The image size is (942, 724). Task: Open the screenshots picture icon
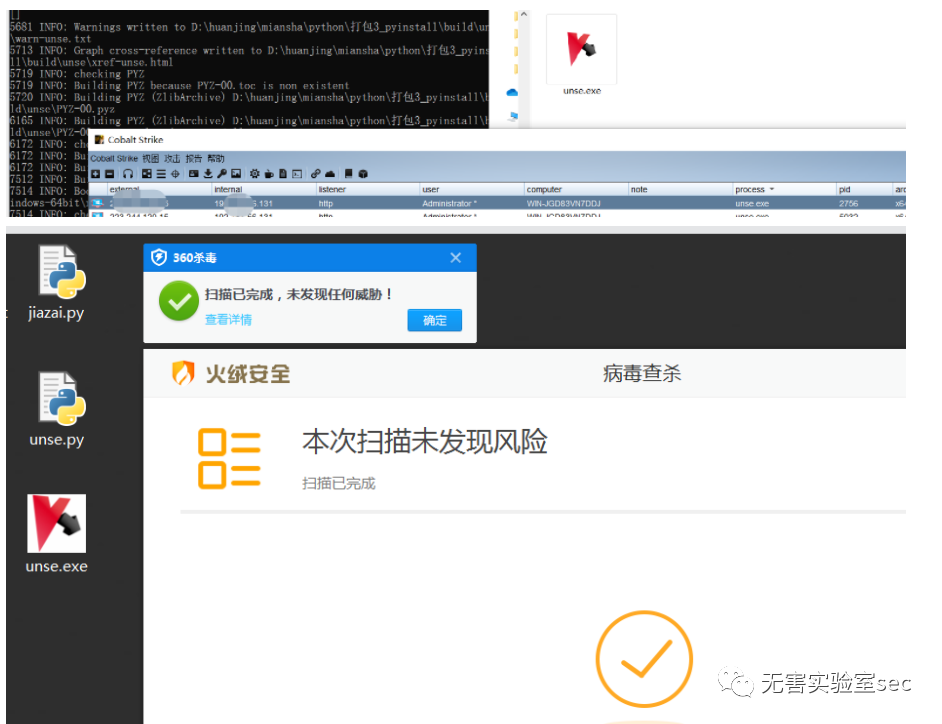236,174
